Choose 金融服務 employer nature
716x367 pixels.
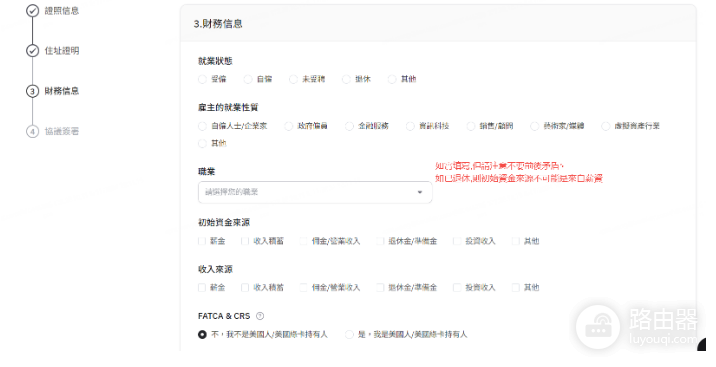[349, 126]
